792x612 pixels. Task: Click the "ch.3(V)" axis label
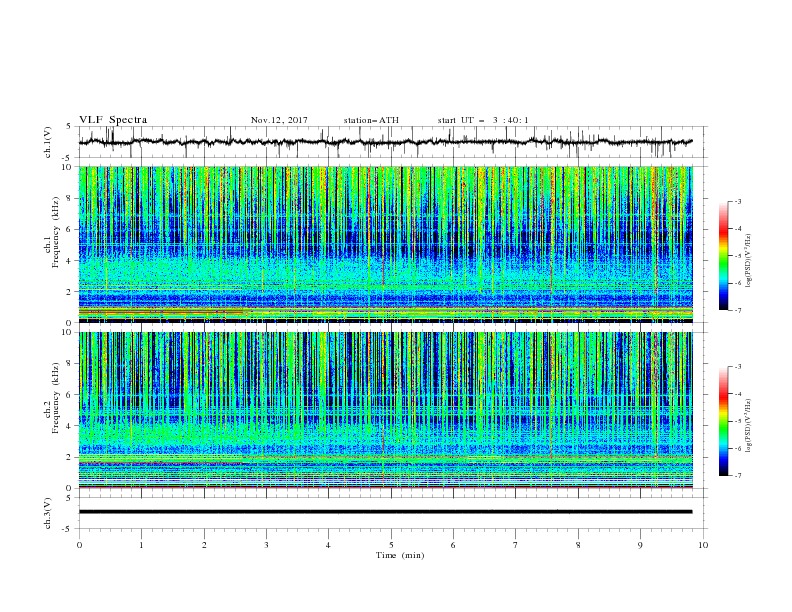[x=48, y=513]
